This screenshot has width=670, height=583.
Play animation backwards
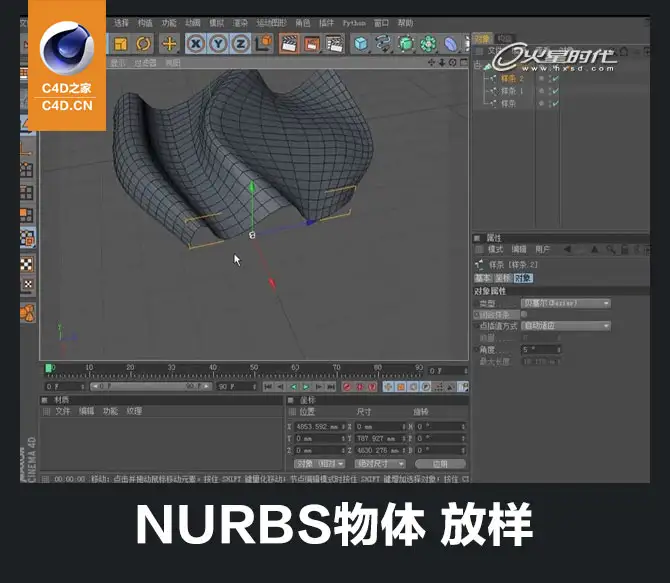294,387
